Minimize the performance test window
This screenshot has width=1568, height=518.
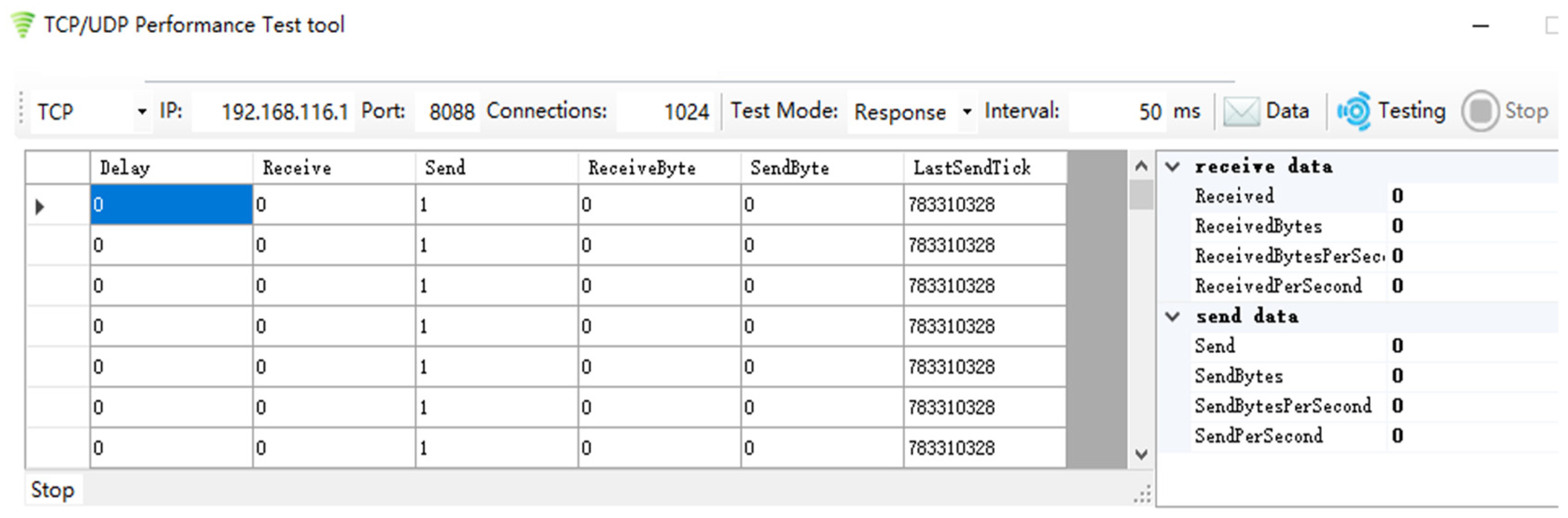[1480, 26]
